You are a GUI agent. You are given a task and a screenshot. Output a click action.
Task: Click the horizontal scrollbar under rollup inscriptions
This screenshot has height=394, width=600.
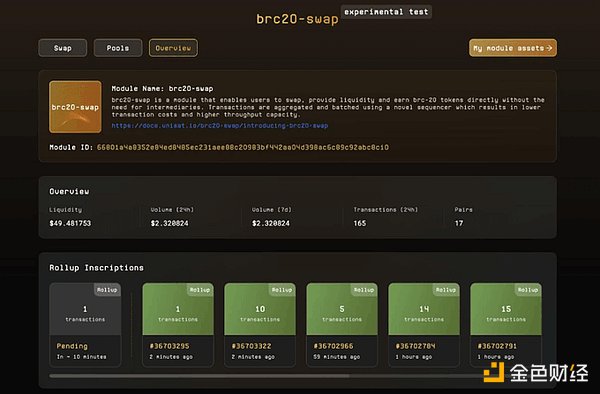[199, 376]
